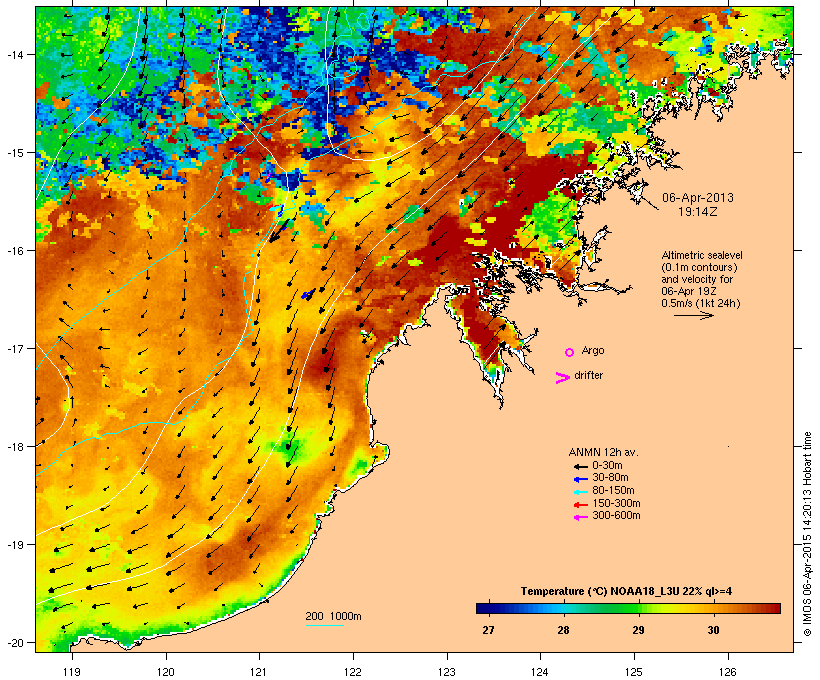Click the colorbar tick value 30

pyautogui.click(x=713, y=630)
